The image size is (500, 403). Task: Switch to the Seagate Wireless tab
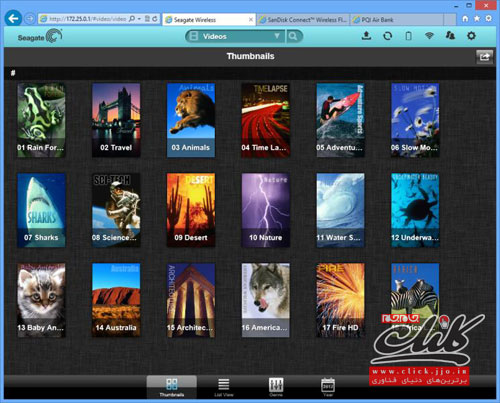click(x=209, y=20)
